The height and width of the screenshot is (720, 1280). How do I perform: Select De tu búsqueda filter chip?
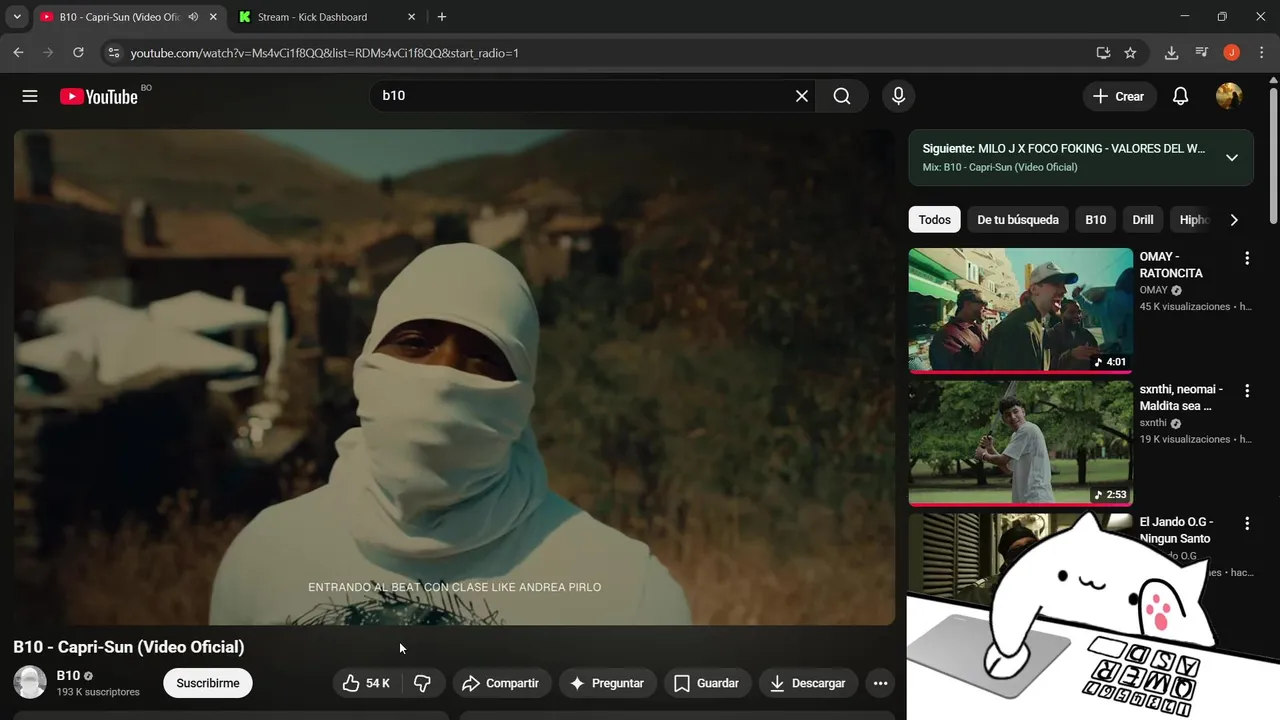click(1018, 220)
